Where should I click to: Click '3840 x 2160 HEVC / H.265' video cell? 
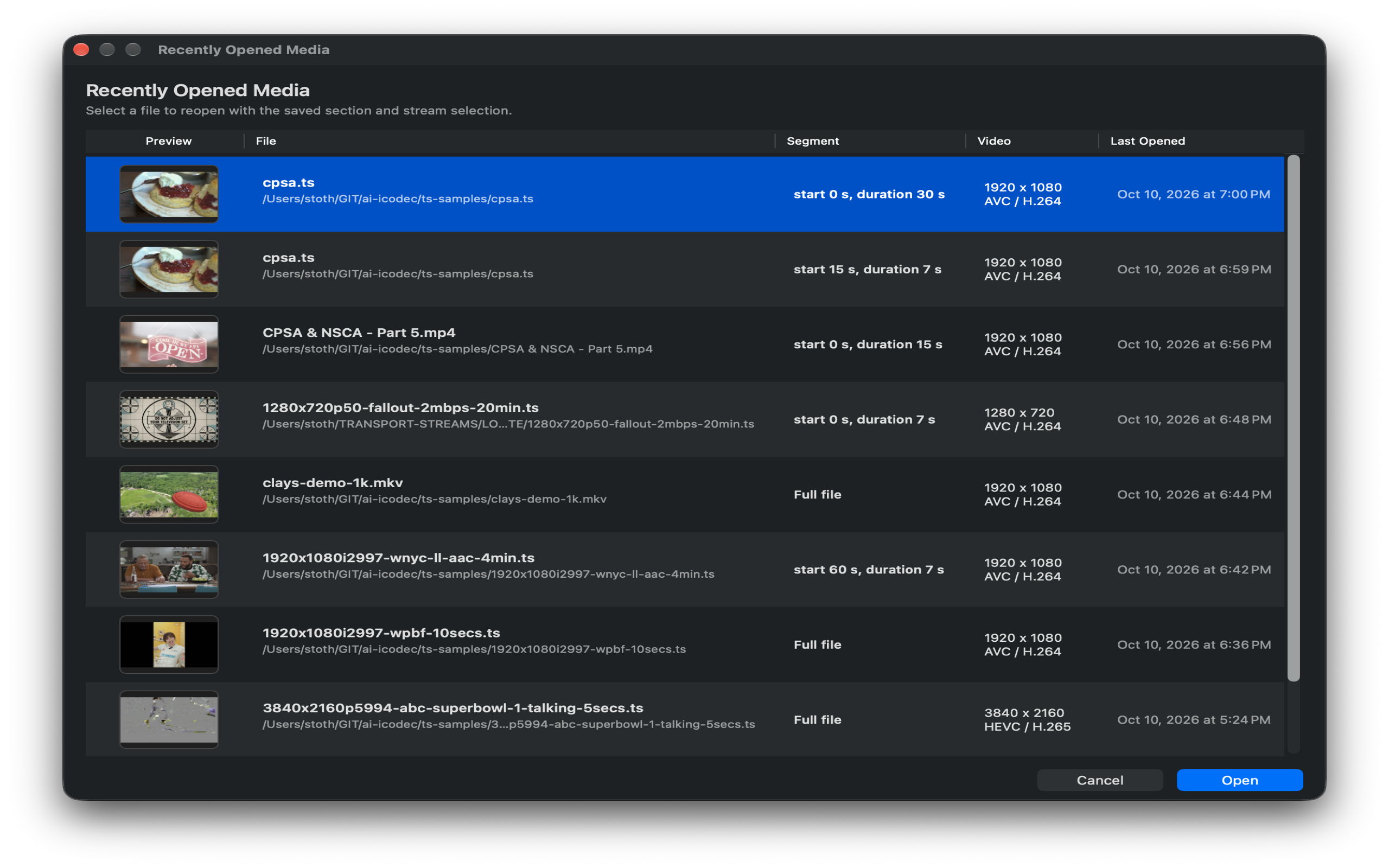coord(1028,720)
